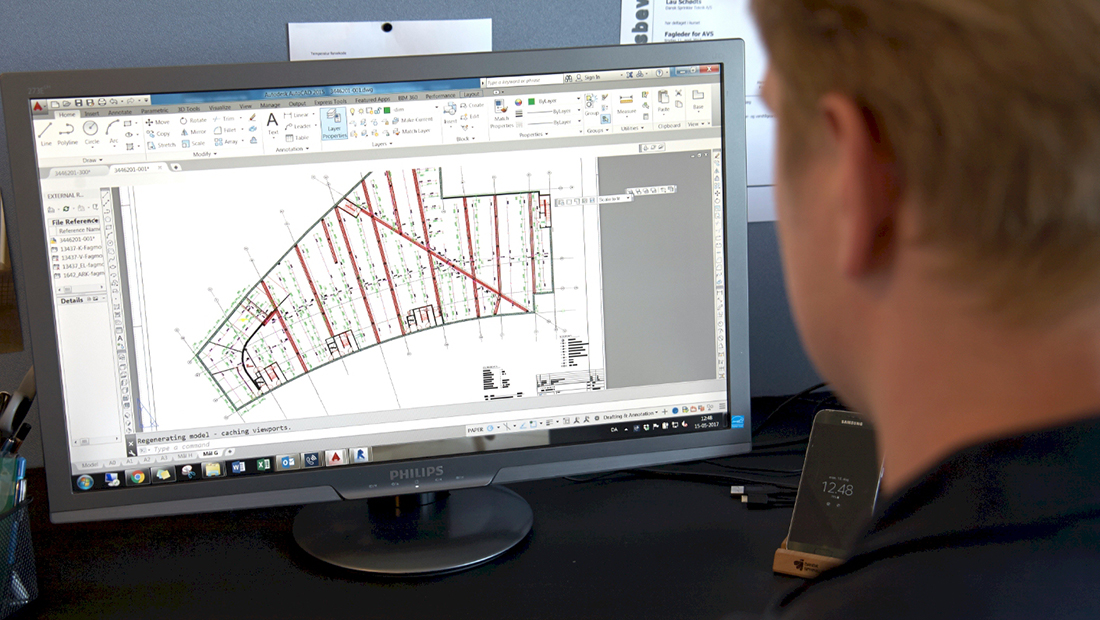Select the Measure utility
This screenshot has width=1100, height=620.
pyautogui.click(x=626, y=103)
